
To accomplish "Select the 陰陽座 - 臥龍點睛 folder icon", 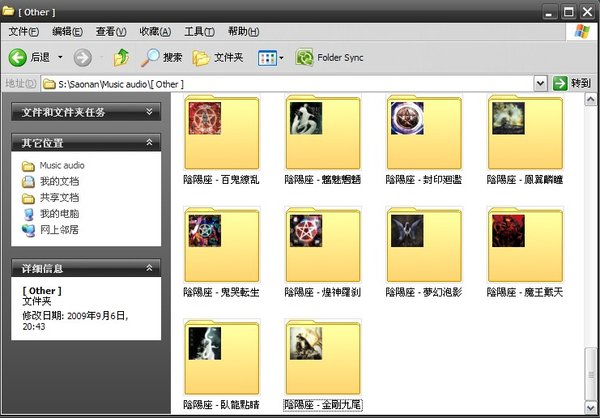I will (222, 358).
